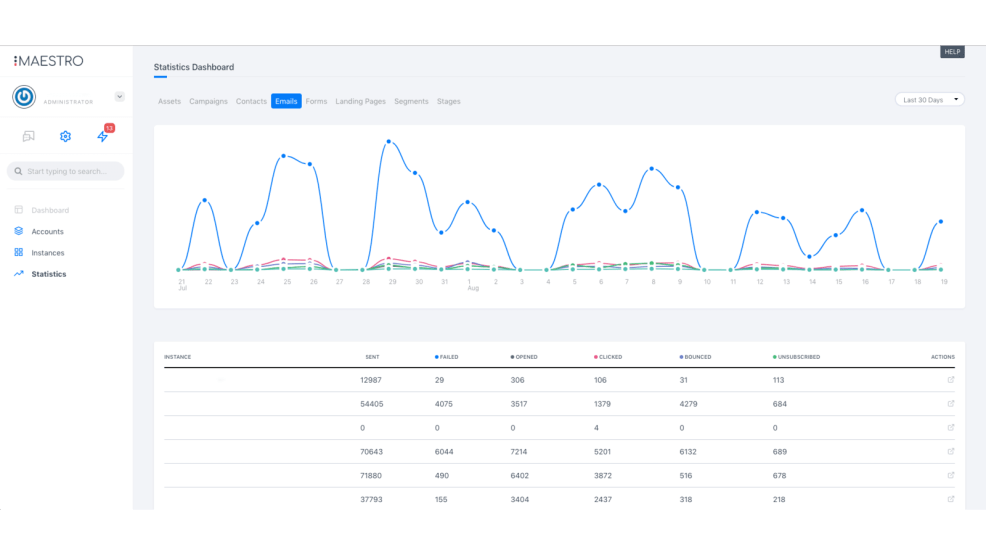Viewport: 986px width, 555px height.
Task: Click the Accounts layers icon in sidebar
Action: (x=19, y=231)
